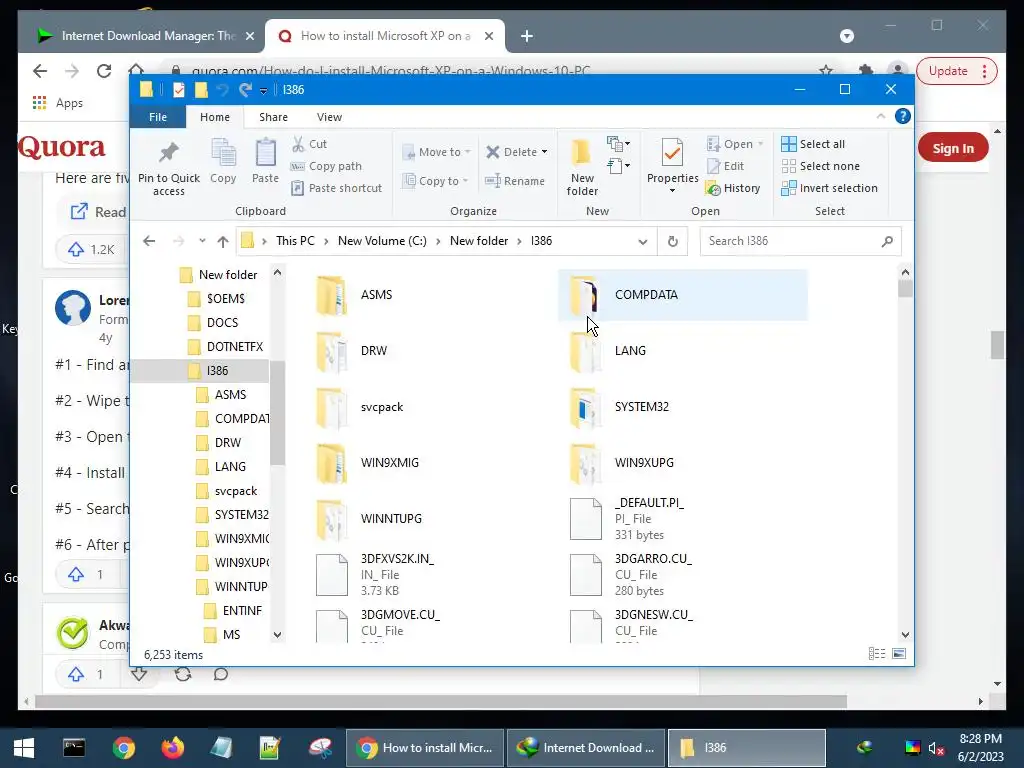Click Rename in the Organize group

coord(515,181)
